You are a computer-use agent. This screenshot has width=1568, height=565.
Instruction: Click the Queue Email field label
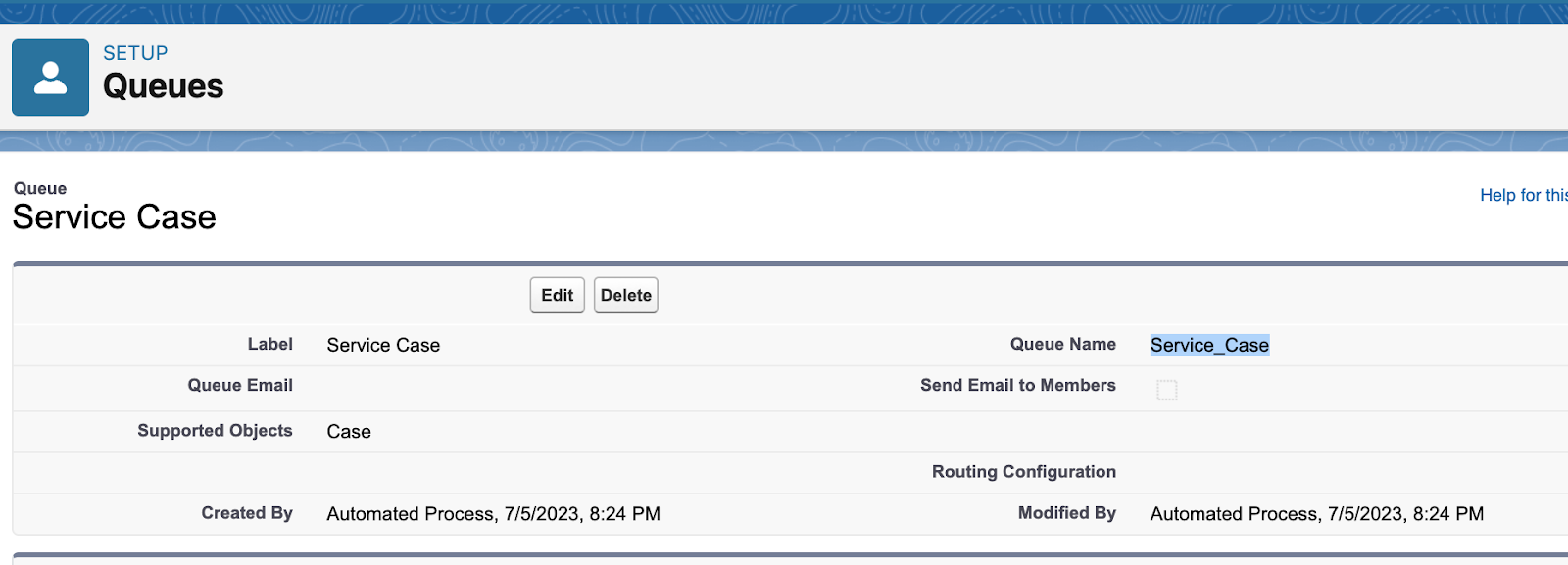[240, 386]
